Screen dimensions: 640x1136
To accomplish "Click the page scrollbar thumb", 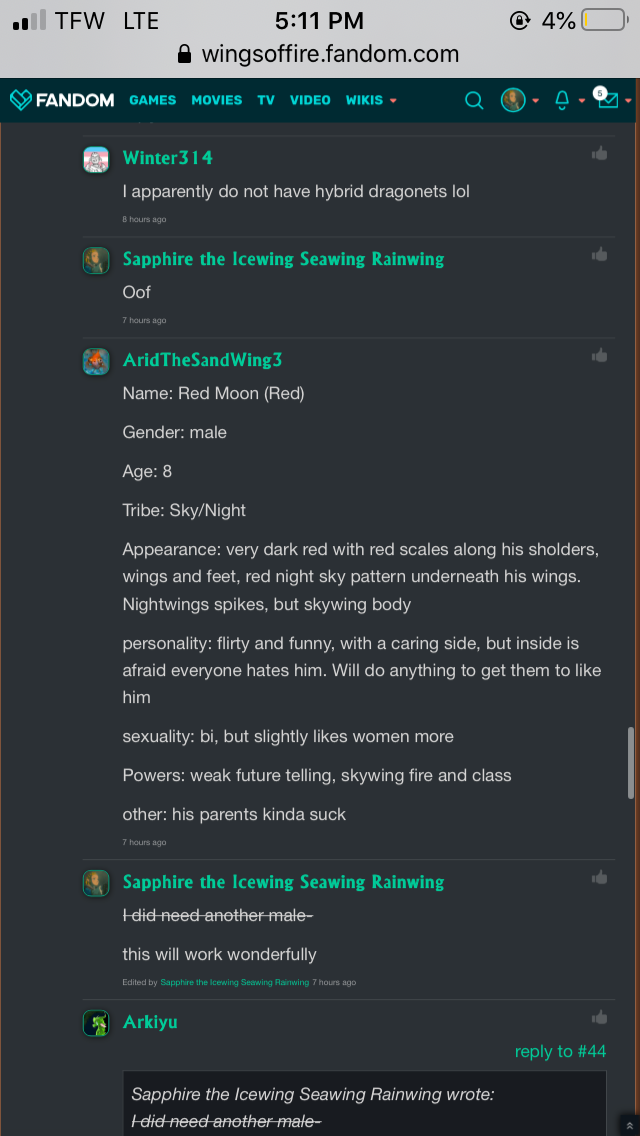I will 630,762.
